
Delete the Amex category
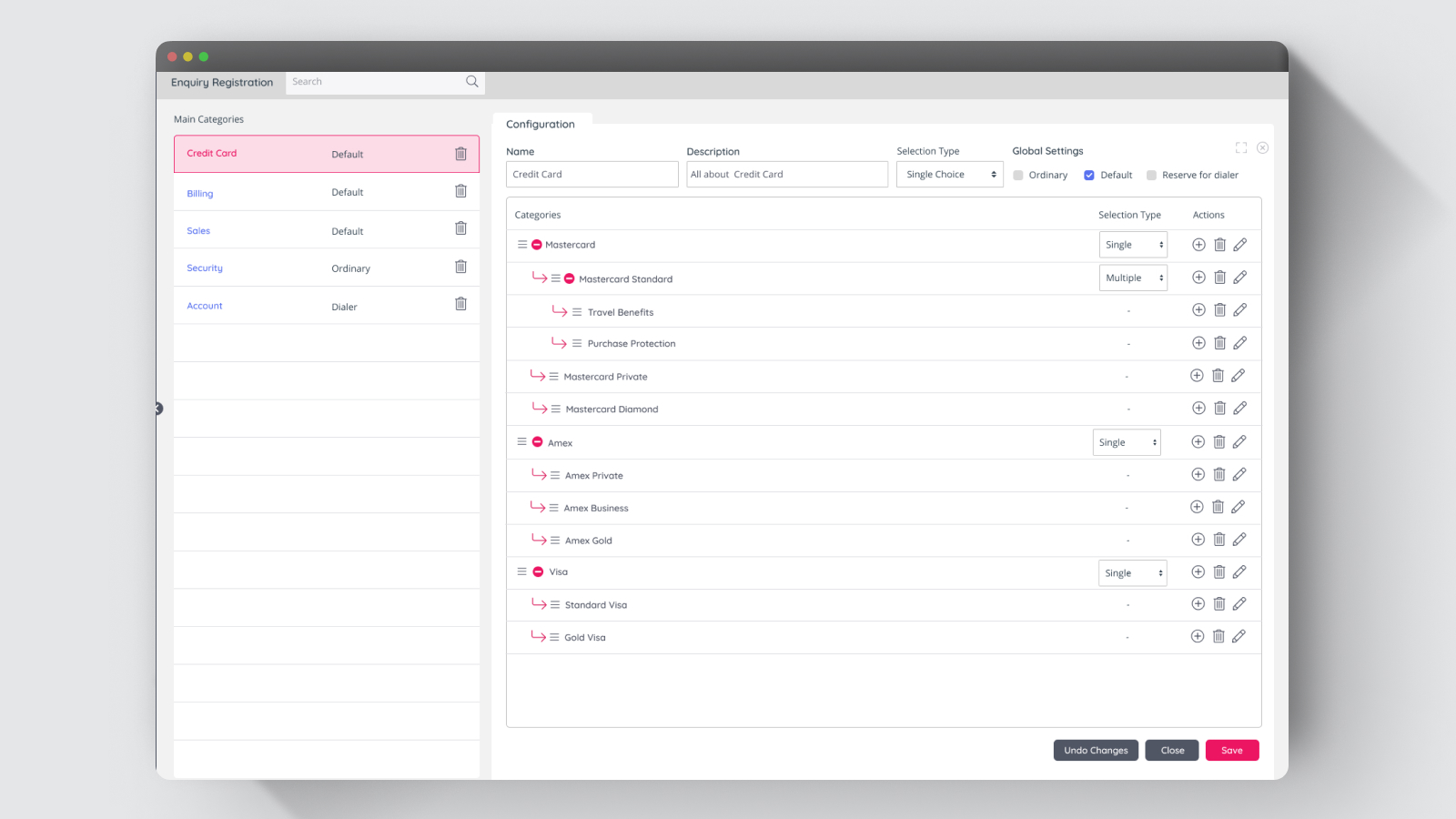coord(1218,442)
